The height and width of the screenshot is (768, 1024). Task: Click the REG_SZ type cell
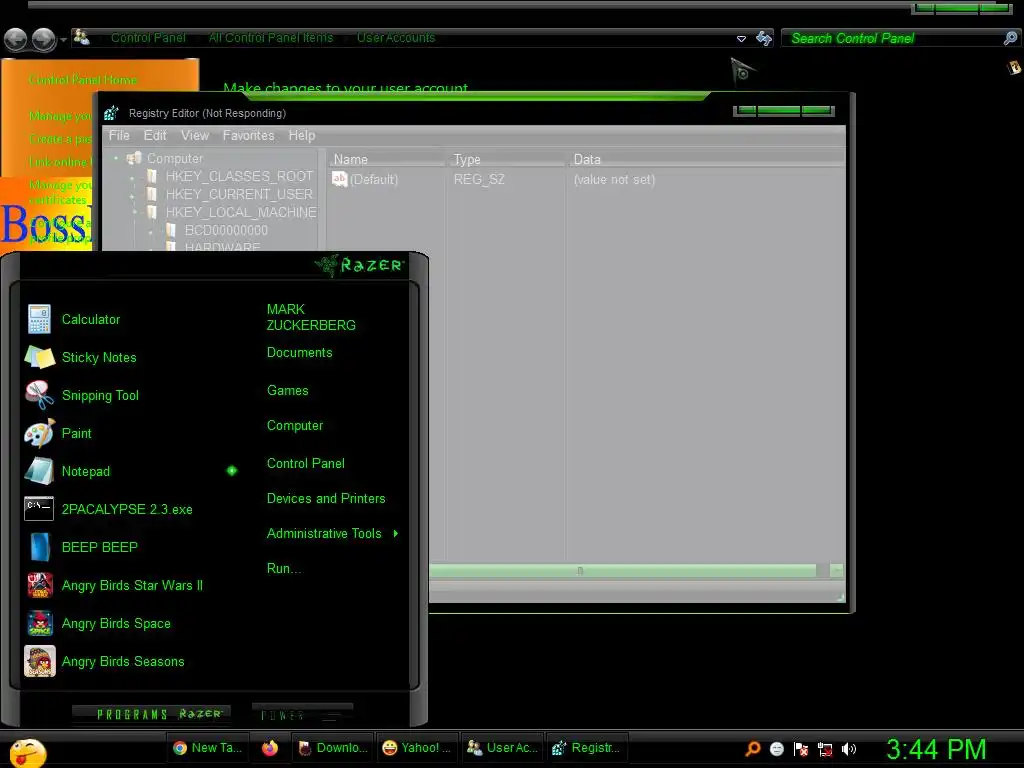(x=479, y=180)
